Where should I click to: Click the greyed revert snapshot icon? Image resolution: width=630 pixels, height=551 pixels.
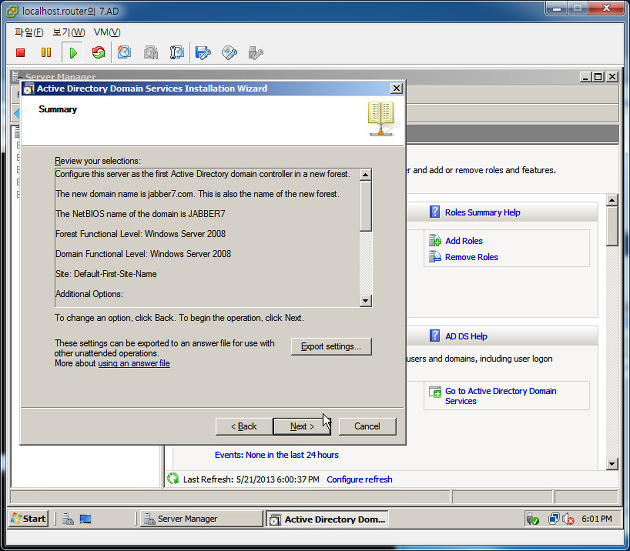tap(151, 53)
